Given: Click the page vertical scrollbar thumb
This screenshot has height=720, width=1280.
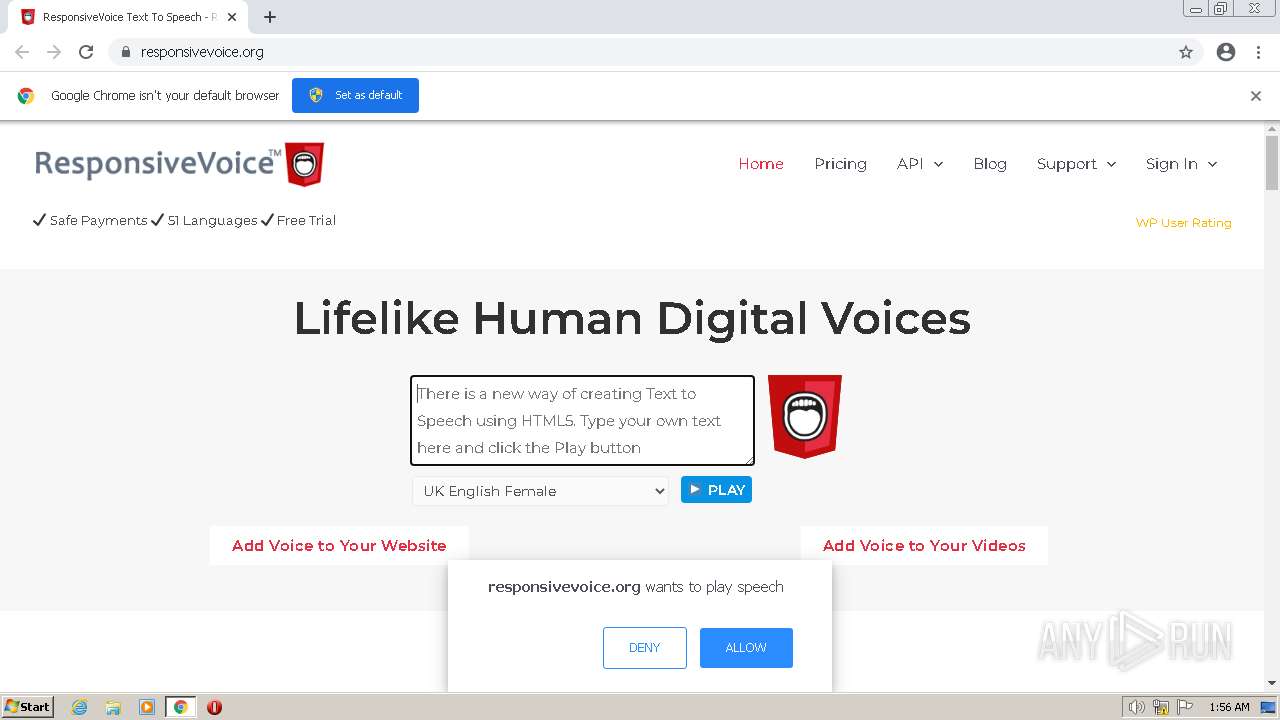Looking at the screenshot, I should (1272, 163).
